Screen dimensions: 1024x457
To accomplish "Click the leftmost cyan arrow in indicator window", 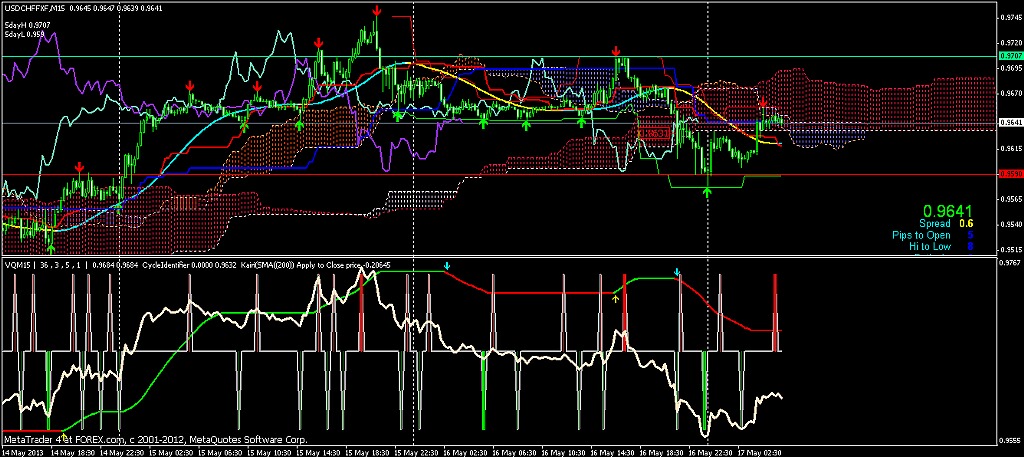I will click(447, 266).
